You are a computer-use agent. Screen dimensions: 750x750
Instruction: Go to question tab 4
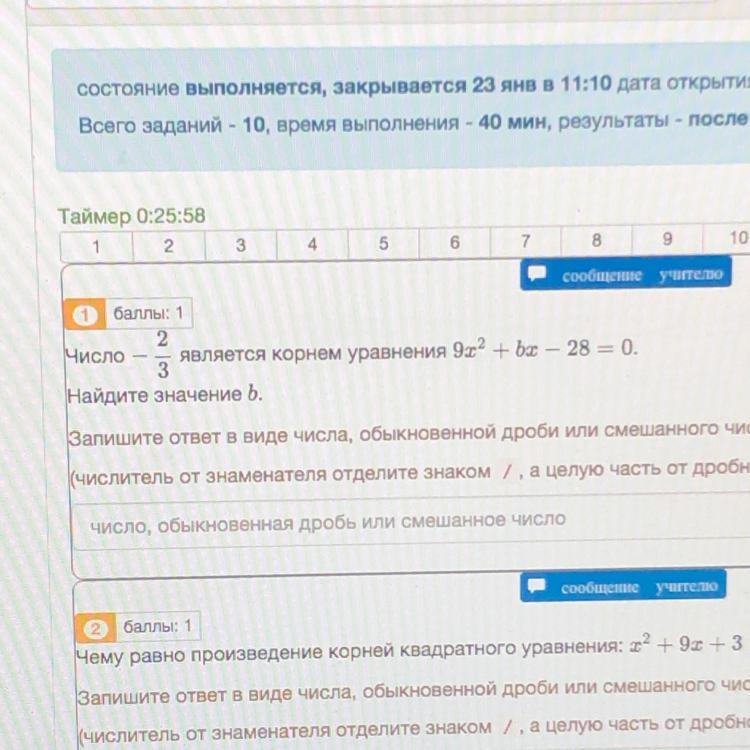click(x=312, y=244)
